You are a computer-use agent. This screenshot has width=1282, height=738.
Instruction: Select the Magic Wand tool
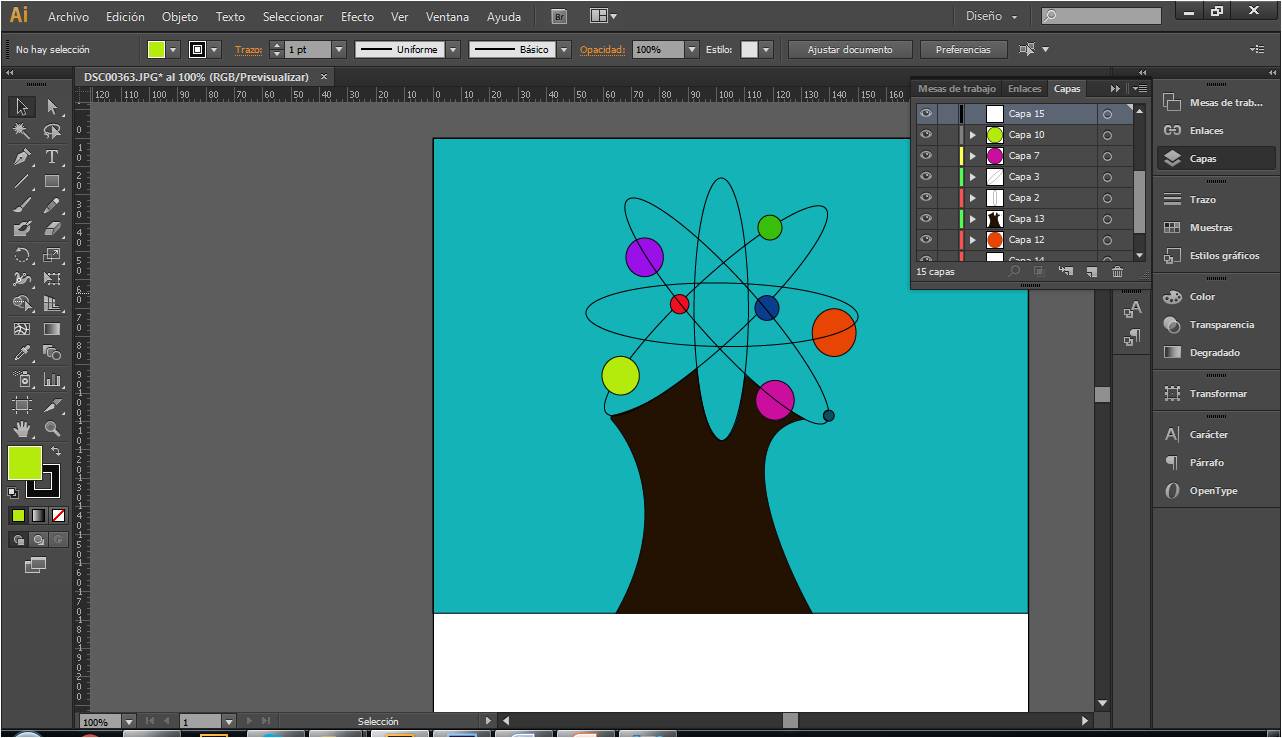[x=22, y=132]
